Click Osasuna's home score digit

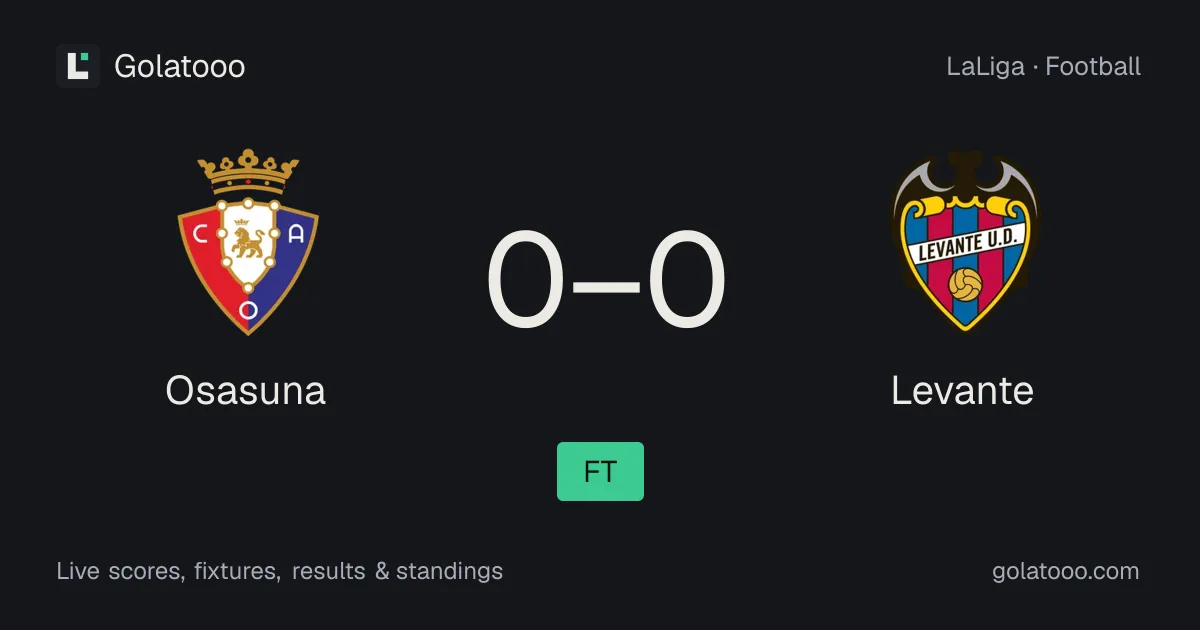pos(526,281)
